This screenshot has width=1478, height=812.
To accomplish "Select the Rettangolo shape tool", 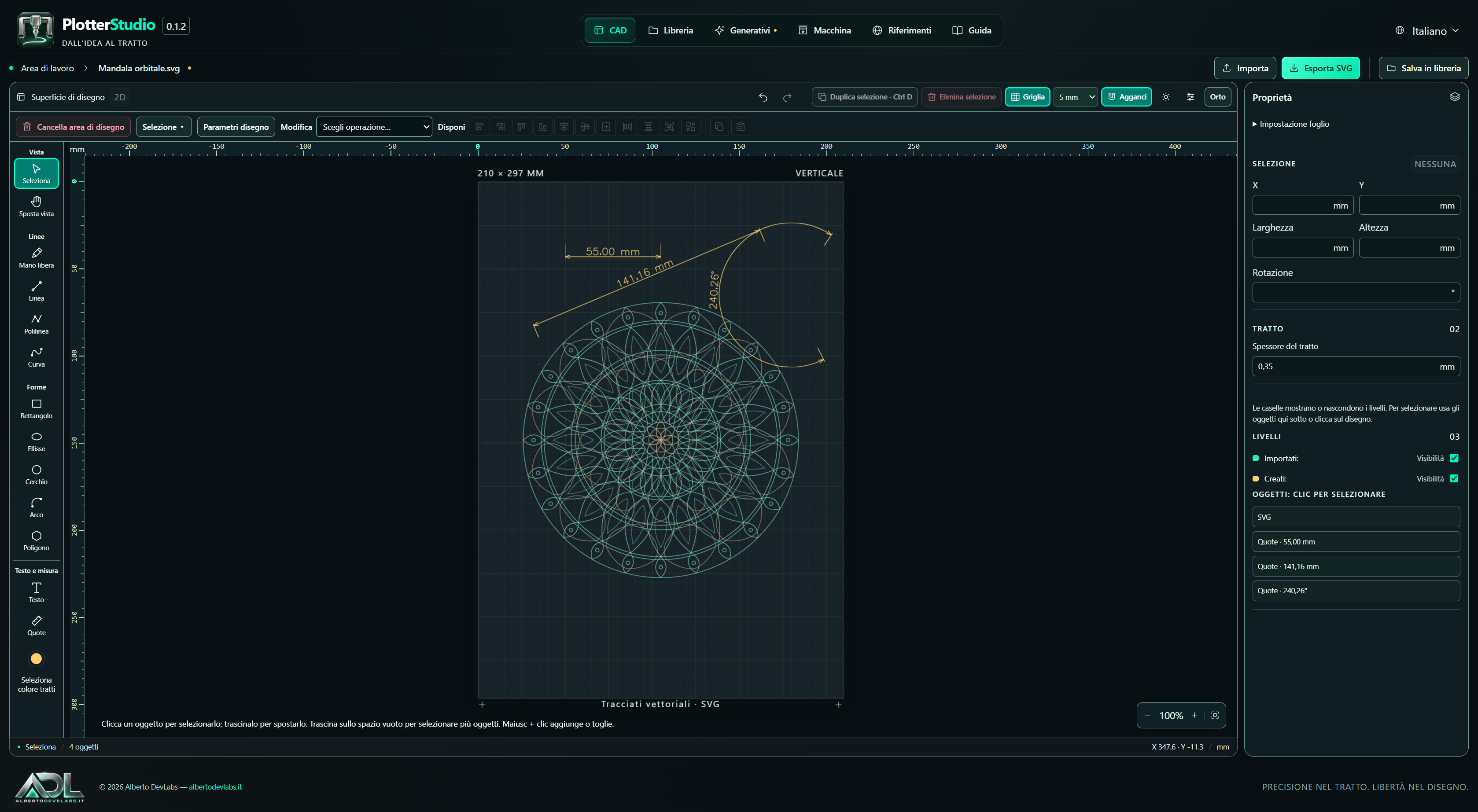I will [36, 409].
